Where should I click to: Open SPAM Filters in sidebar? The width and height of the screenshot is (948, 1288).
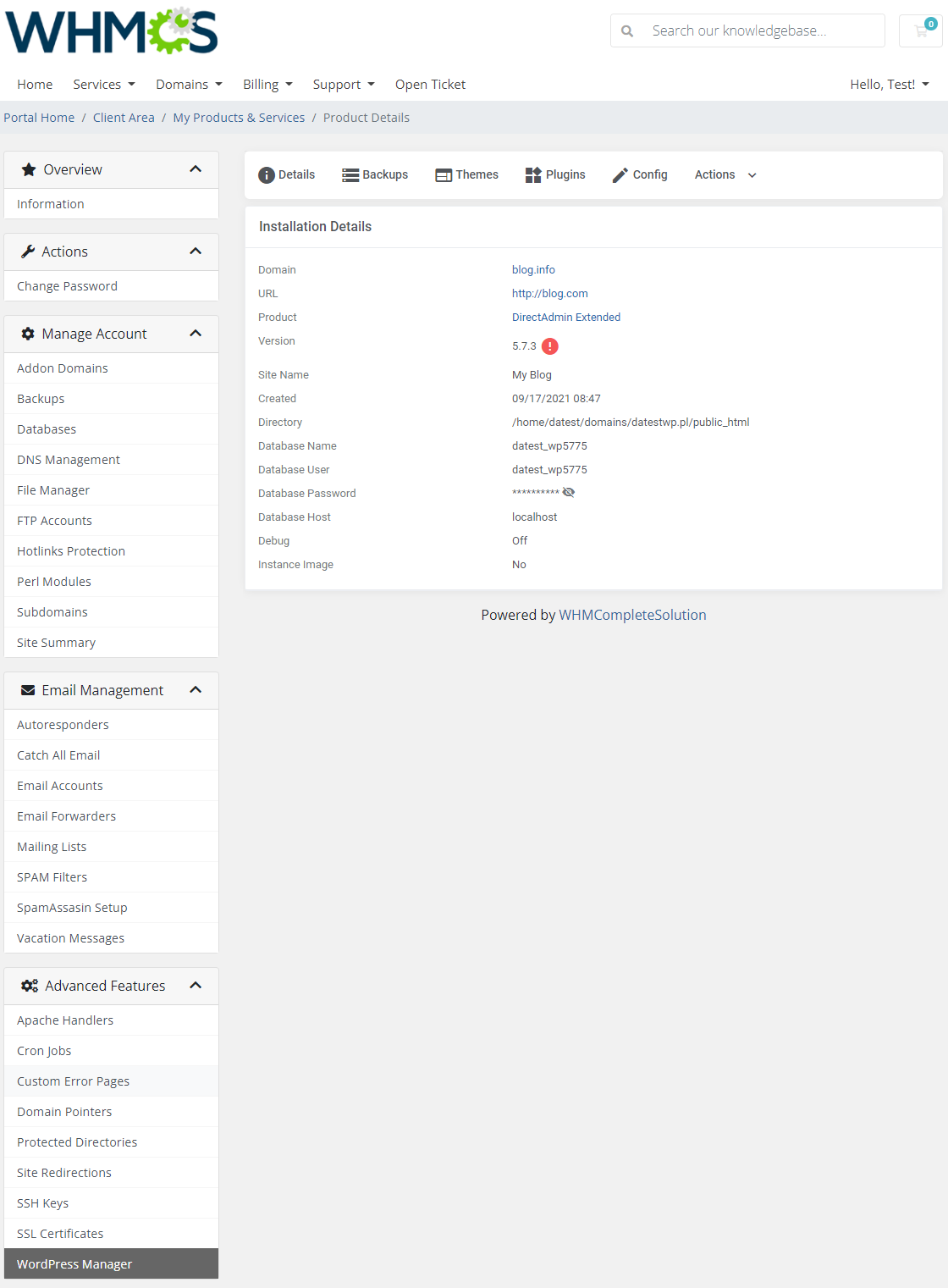(x=112, y=877)
